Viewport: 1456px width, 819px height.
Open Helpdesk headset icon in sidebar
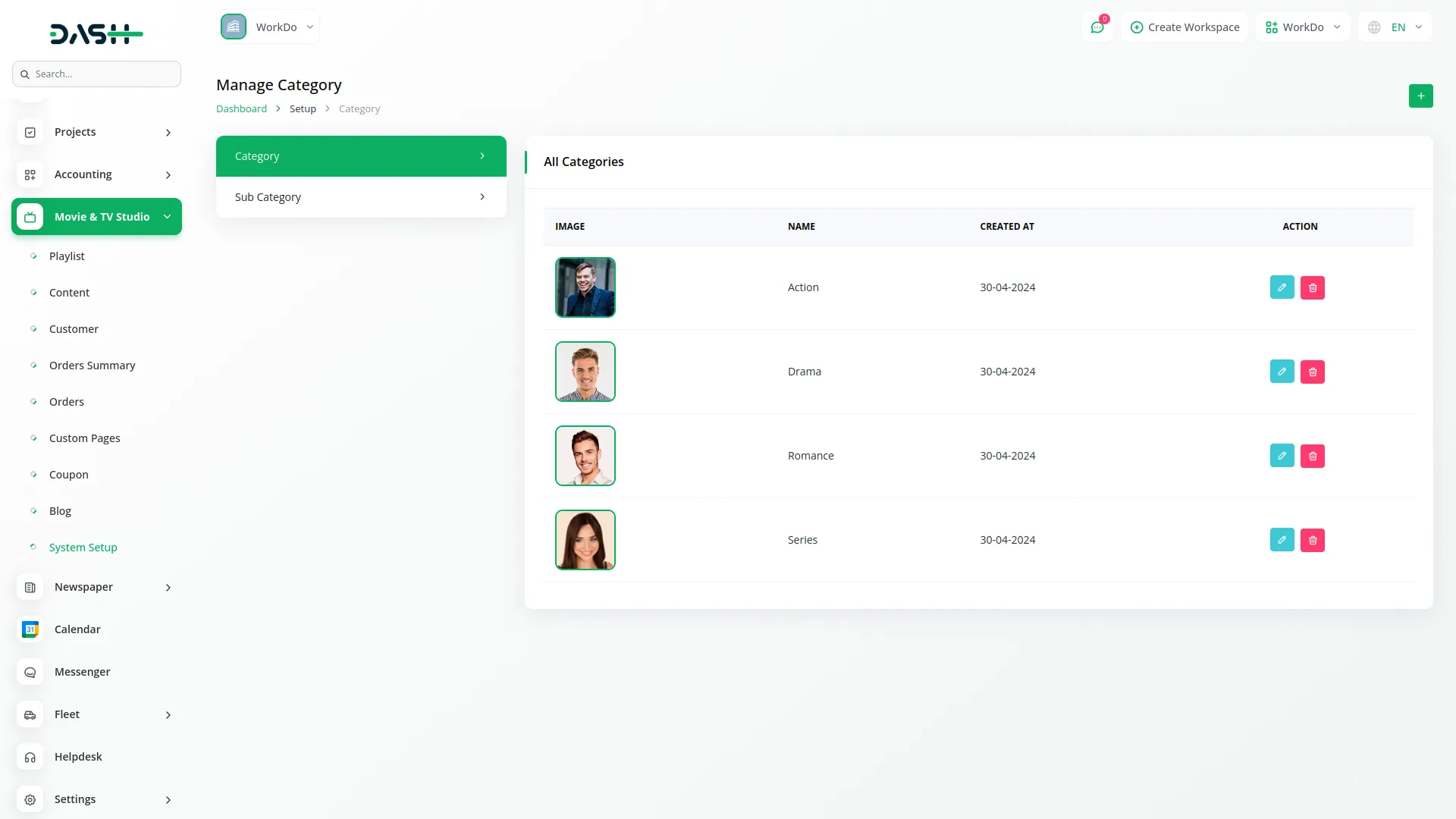point(30,757)
